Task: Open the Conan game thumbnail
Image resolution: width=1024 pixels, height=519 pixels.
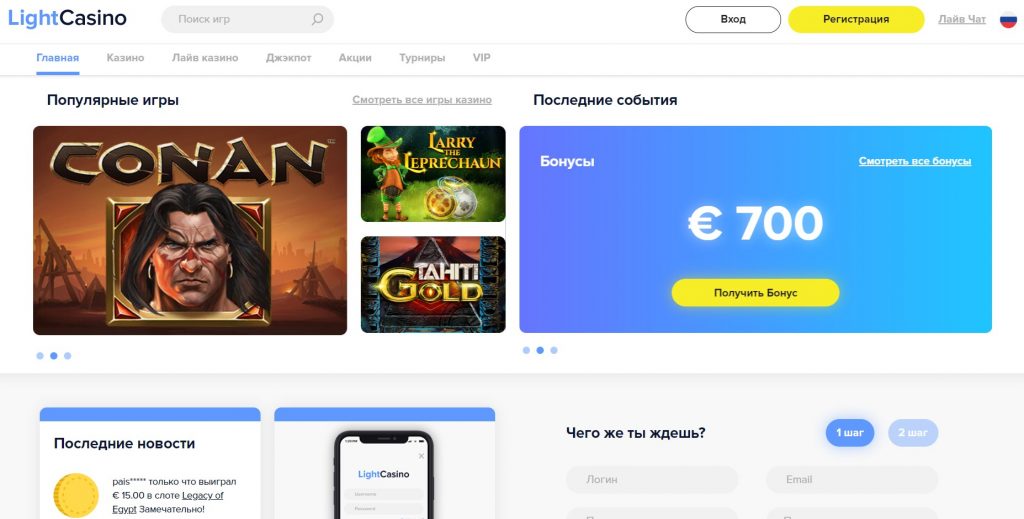Action: [190, 230]
